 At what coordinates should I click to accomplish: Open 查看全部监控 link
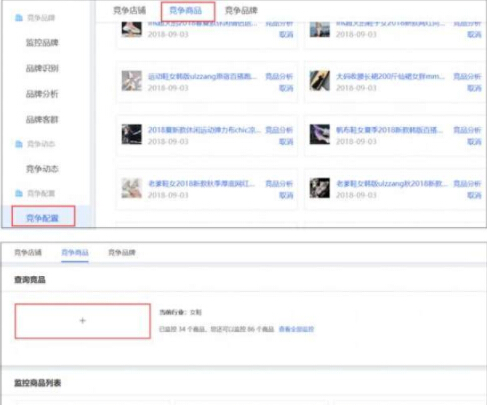coord(296,329)
